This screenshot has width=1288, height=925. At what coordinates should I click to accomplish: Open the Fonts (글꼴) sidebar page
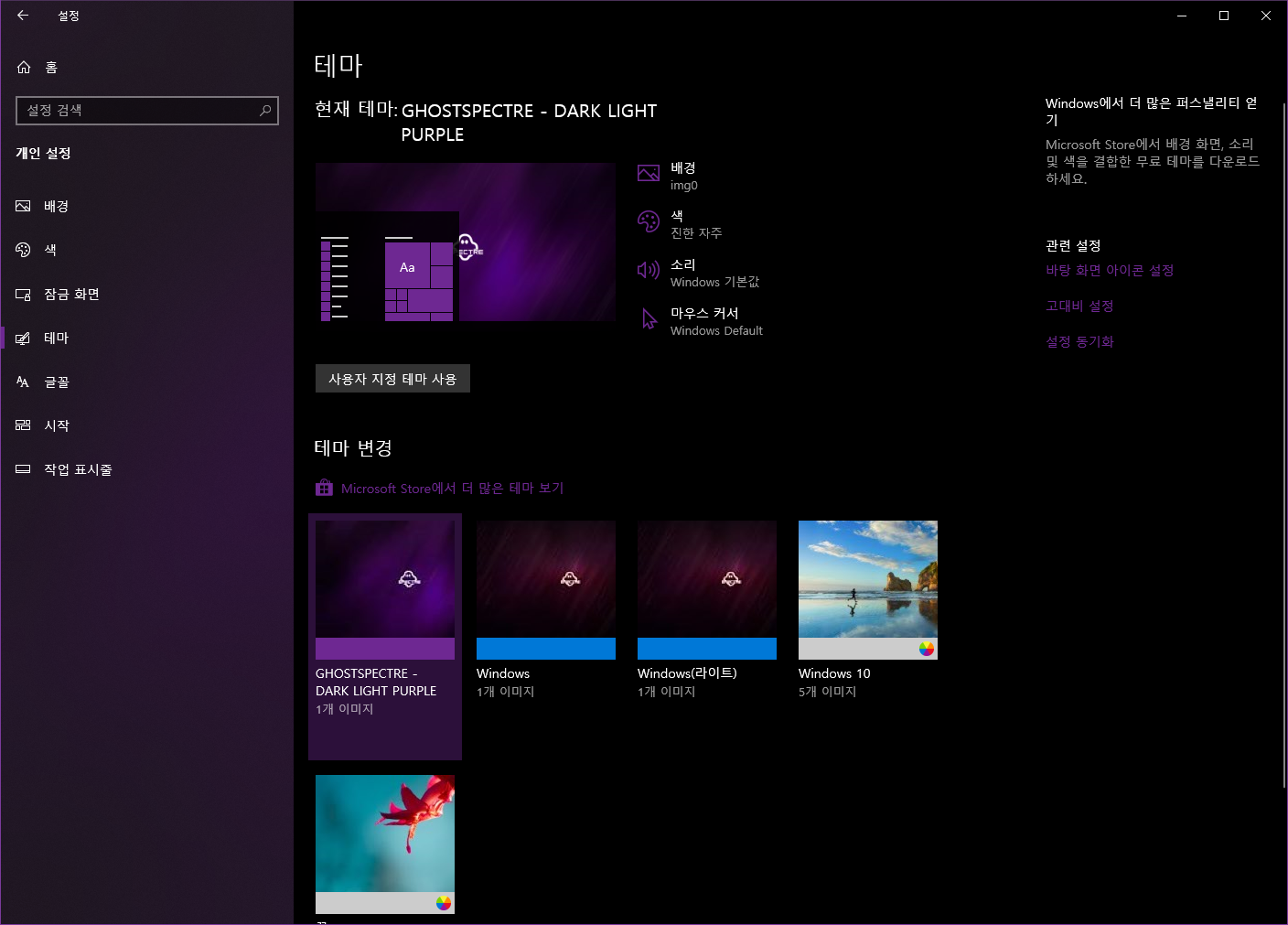[x=146, y=382]
